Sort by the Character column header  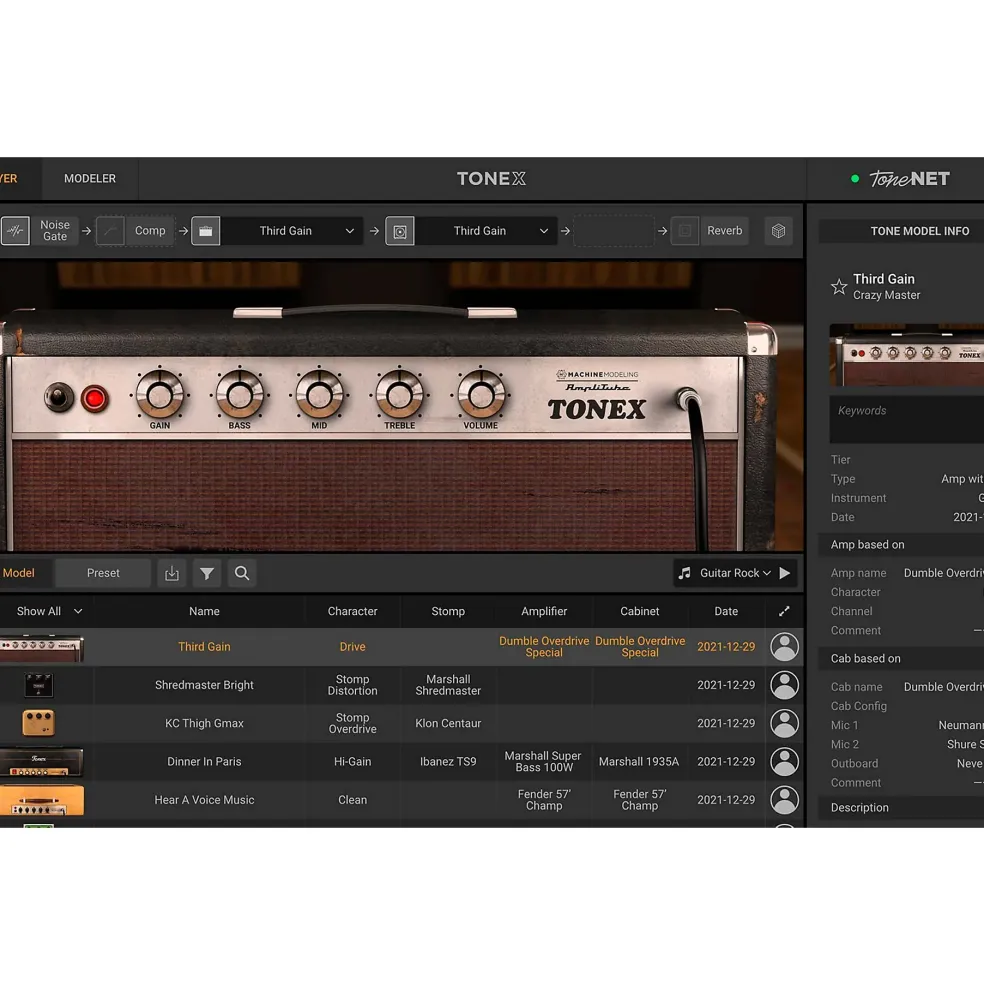click(x=353, y=611)
